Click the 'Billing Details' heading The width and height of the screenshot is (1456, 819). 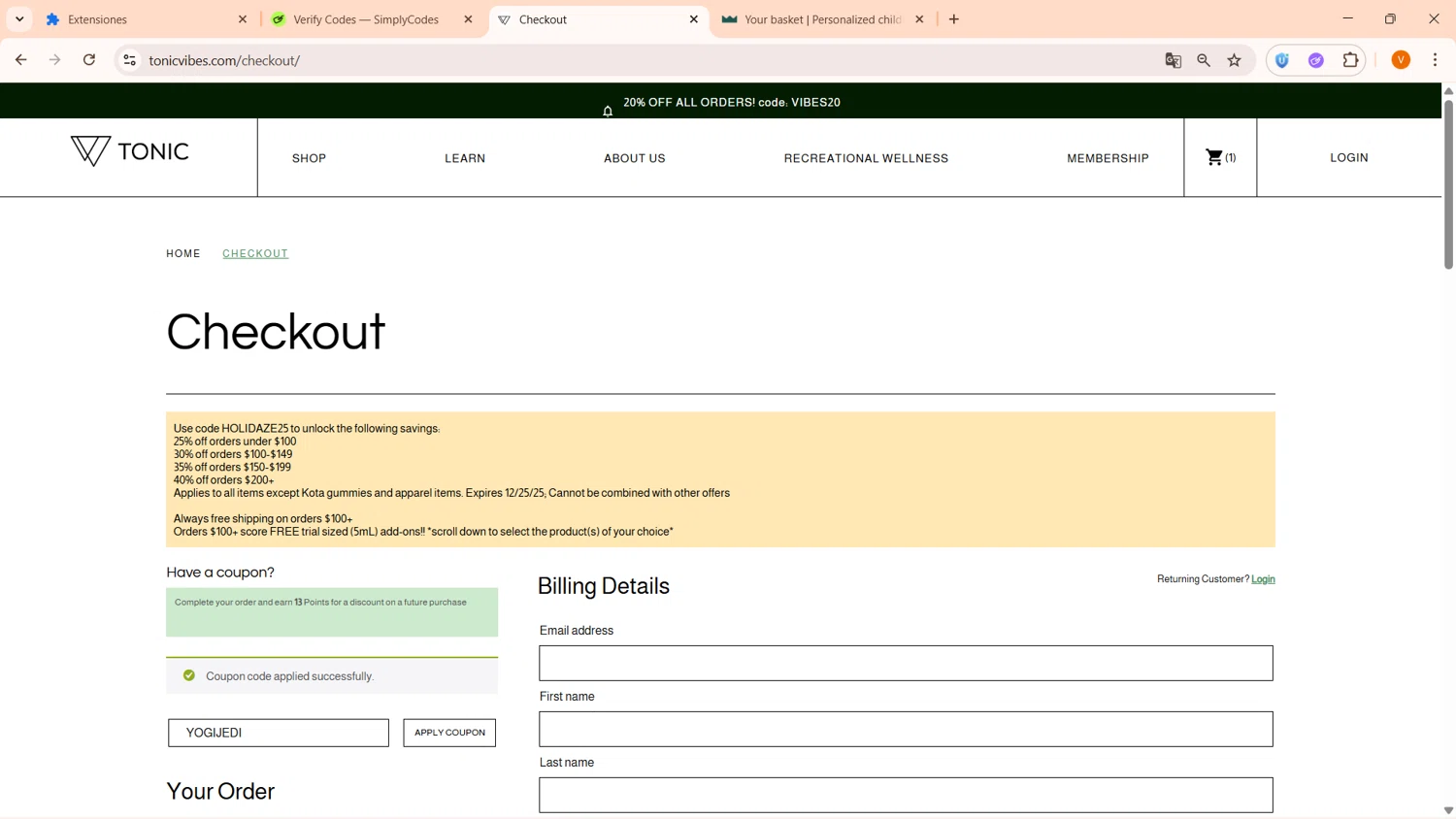click(x=604, y=586)
